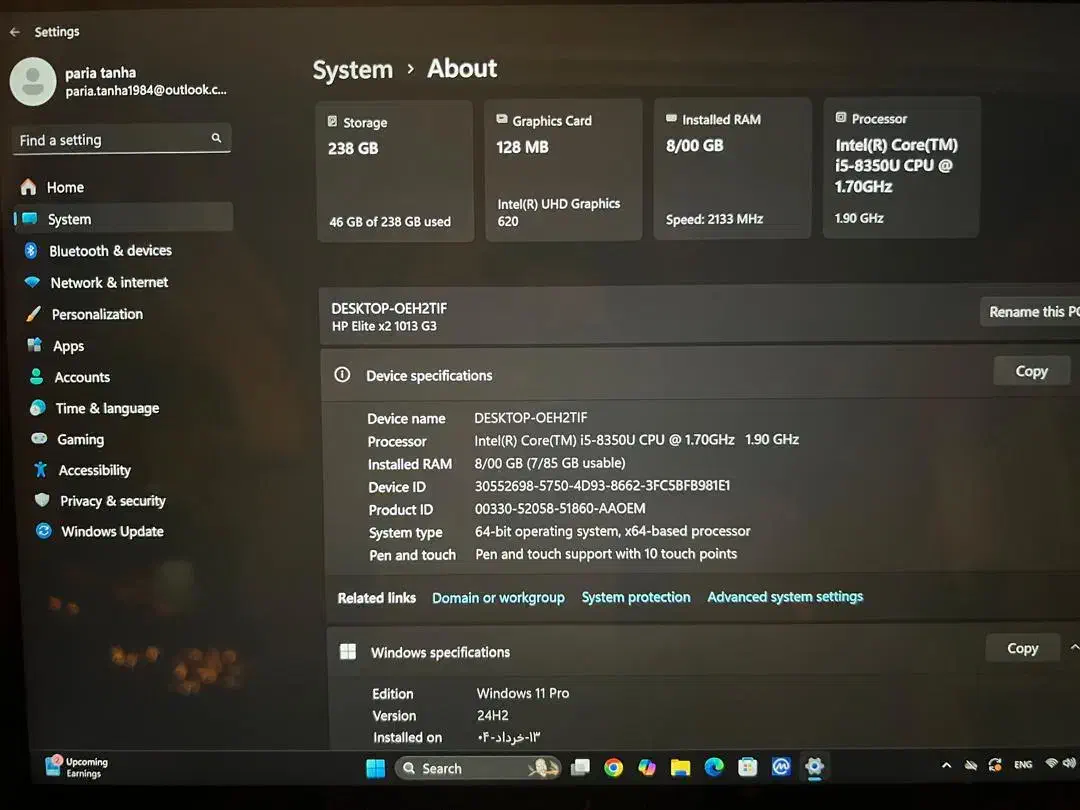
Task: Collapse the Windows specifications section chevron
Action: coord(1074,648)
